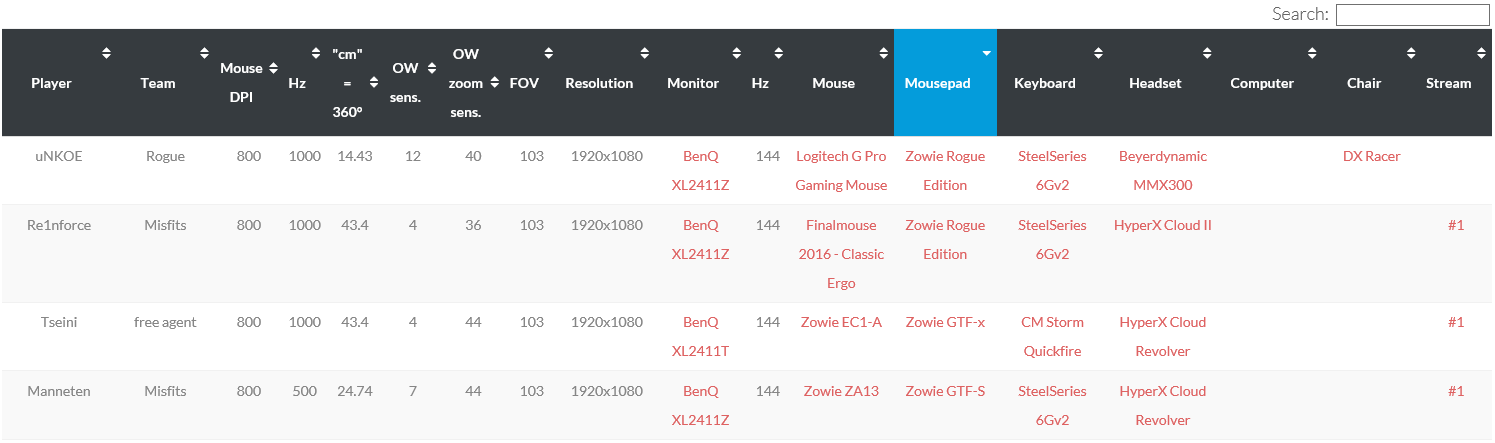
Task: Open HyperX Cloud Revolver link in Tseini row
Action: coord(1163,337)
